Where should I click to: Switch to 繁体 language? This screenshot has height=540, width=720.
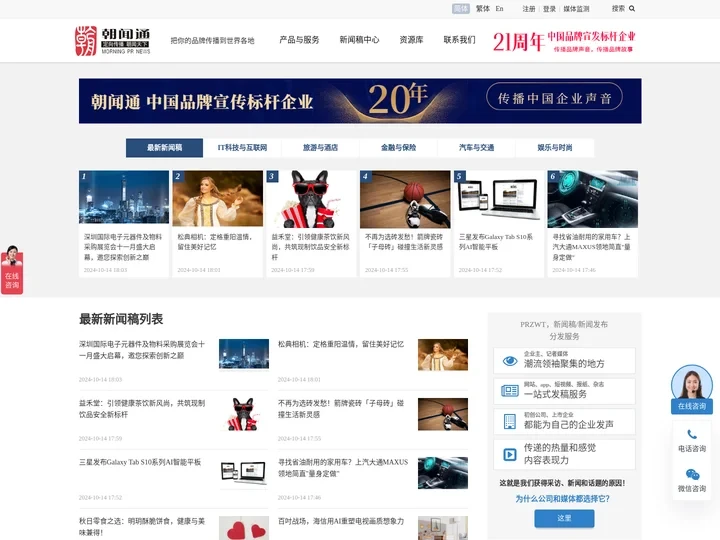tap(483, 9)
